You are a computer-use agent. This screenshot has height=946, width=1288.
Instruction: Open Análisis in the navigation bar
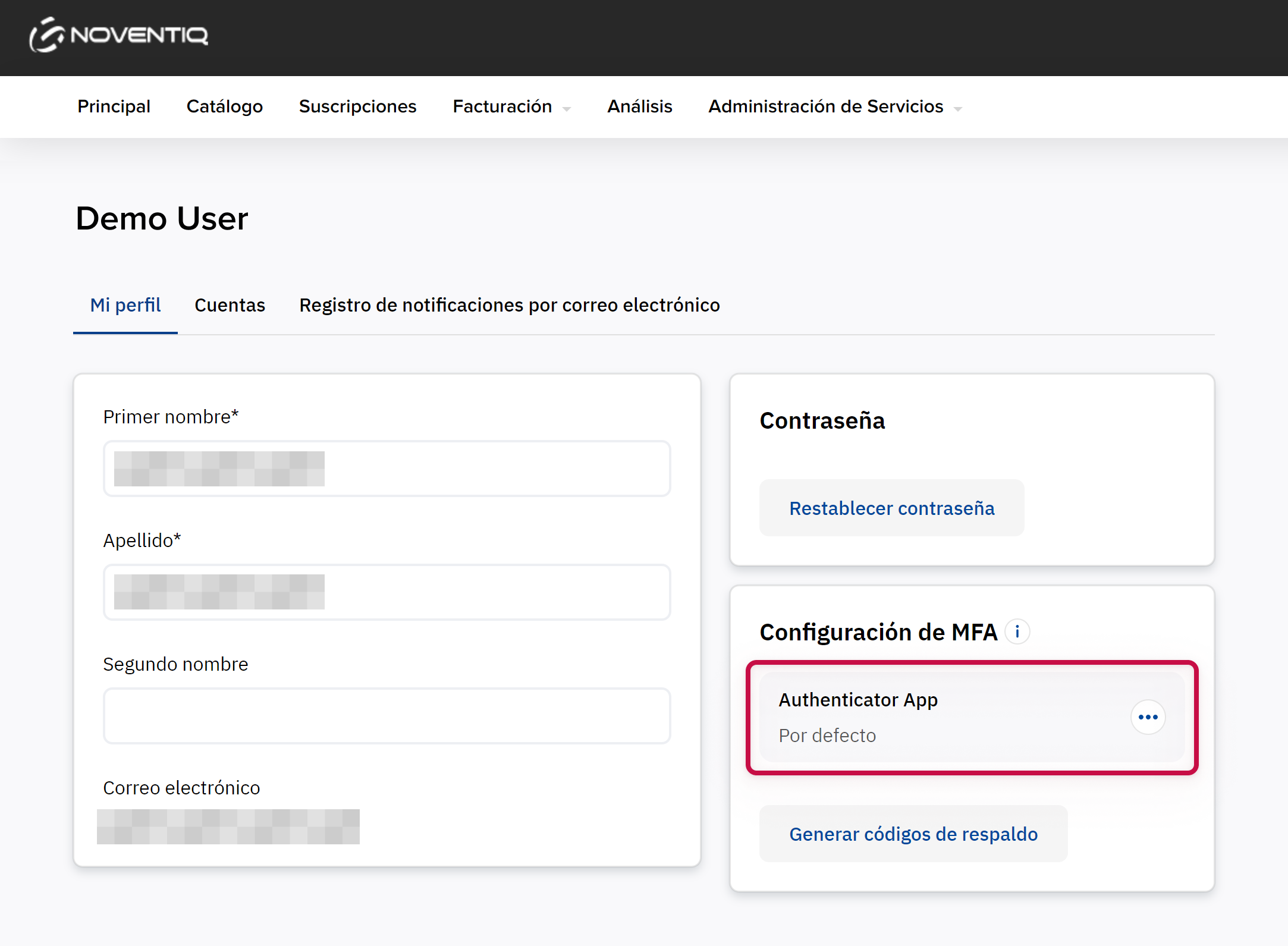(x=639, y=106)
